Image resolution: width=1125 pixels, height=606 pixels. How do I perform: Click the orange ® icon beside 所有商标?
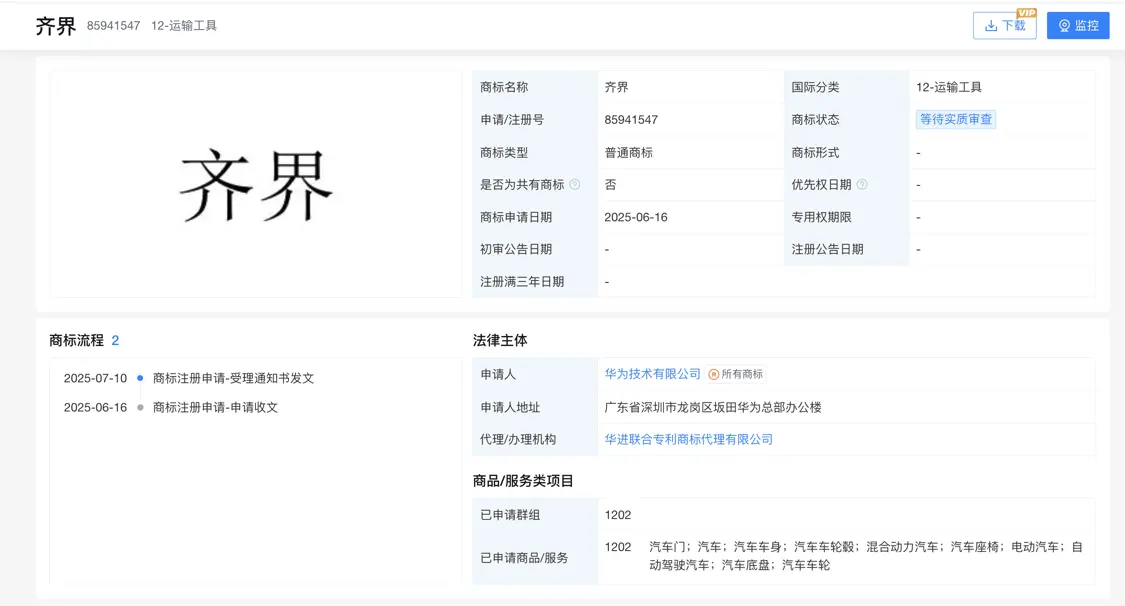712,374
